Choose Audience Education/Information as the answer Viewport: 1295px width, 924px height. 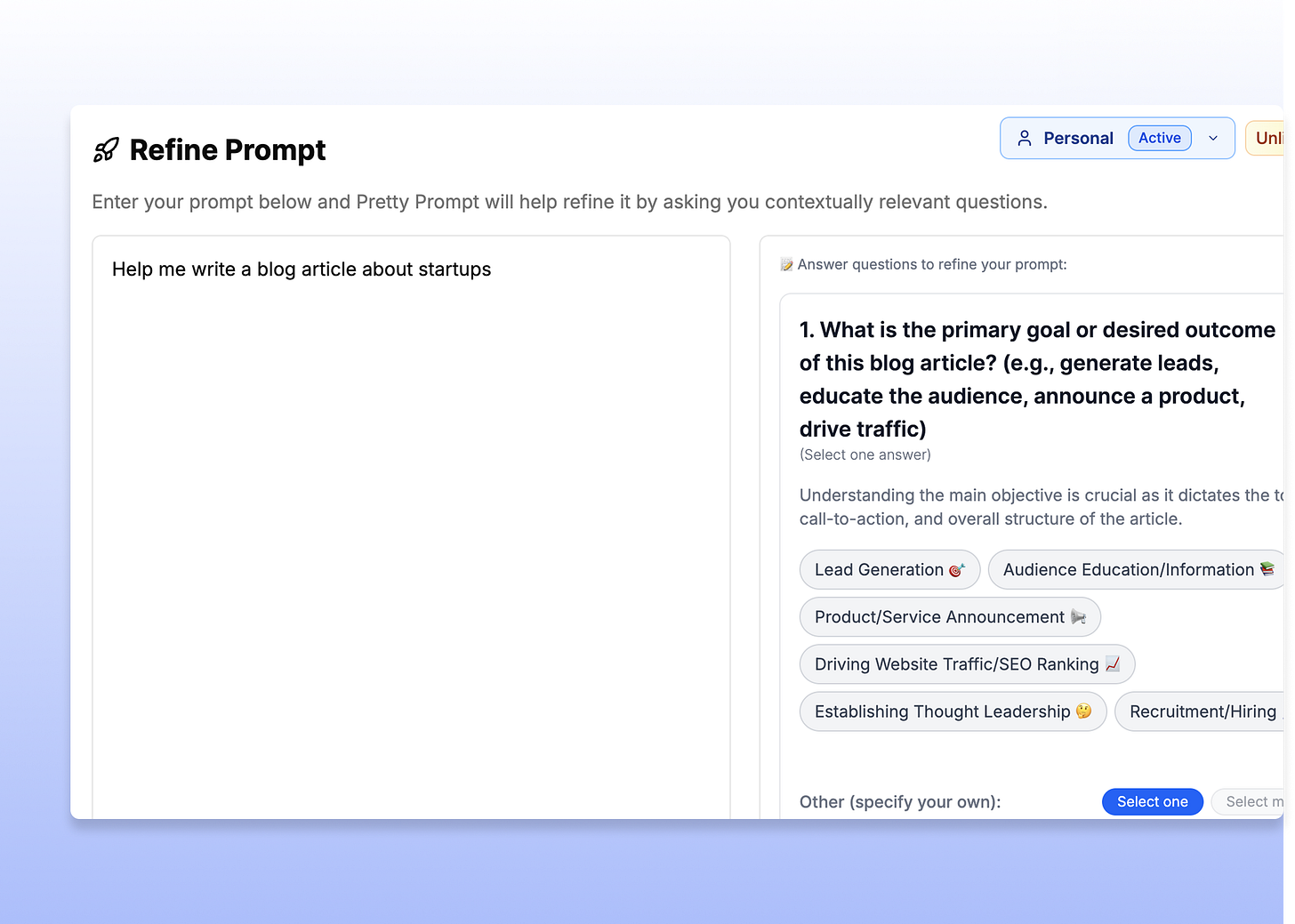1136,570
